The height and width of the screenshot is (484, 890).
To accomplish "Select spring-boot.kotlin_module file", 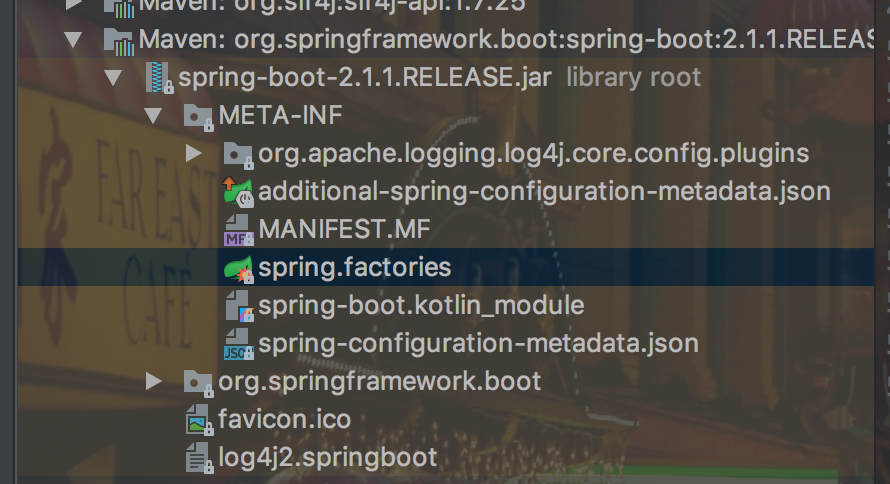I will (421, 306).
